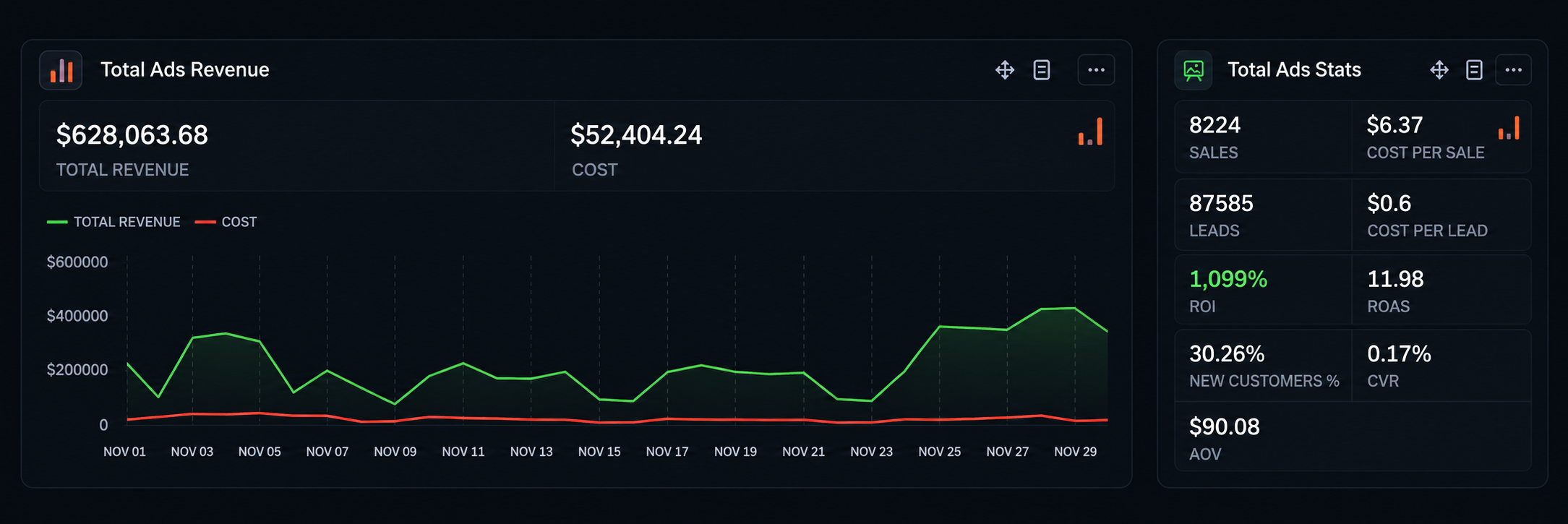Screen dimensions: 1568x524
Task: Click the Total Ads Stats title
Action: point(1294,70)
